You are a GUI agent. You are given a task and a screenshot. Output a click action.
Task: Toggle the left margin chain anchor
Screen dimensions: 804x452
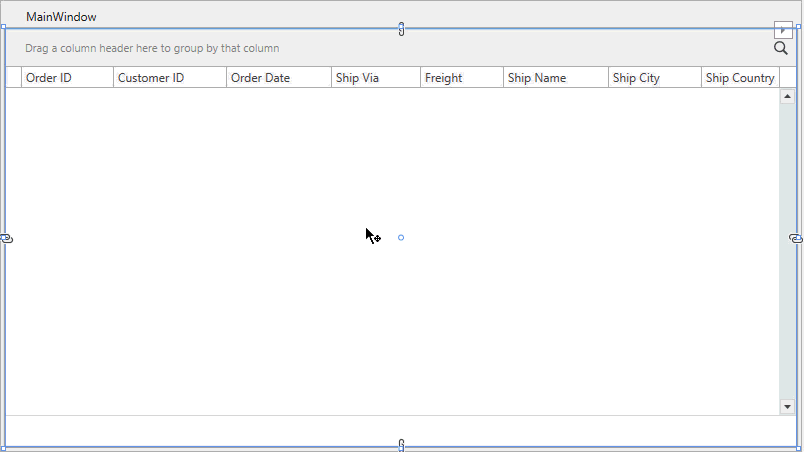point(7,238)
